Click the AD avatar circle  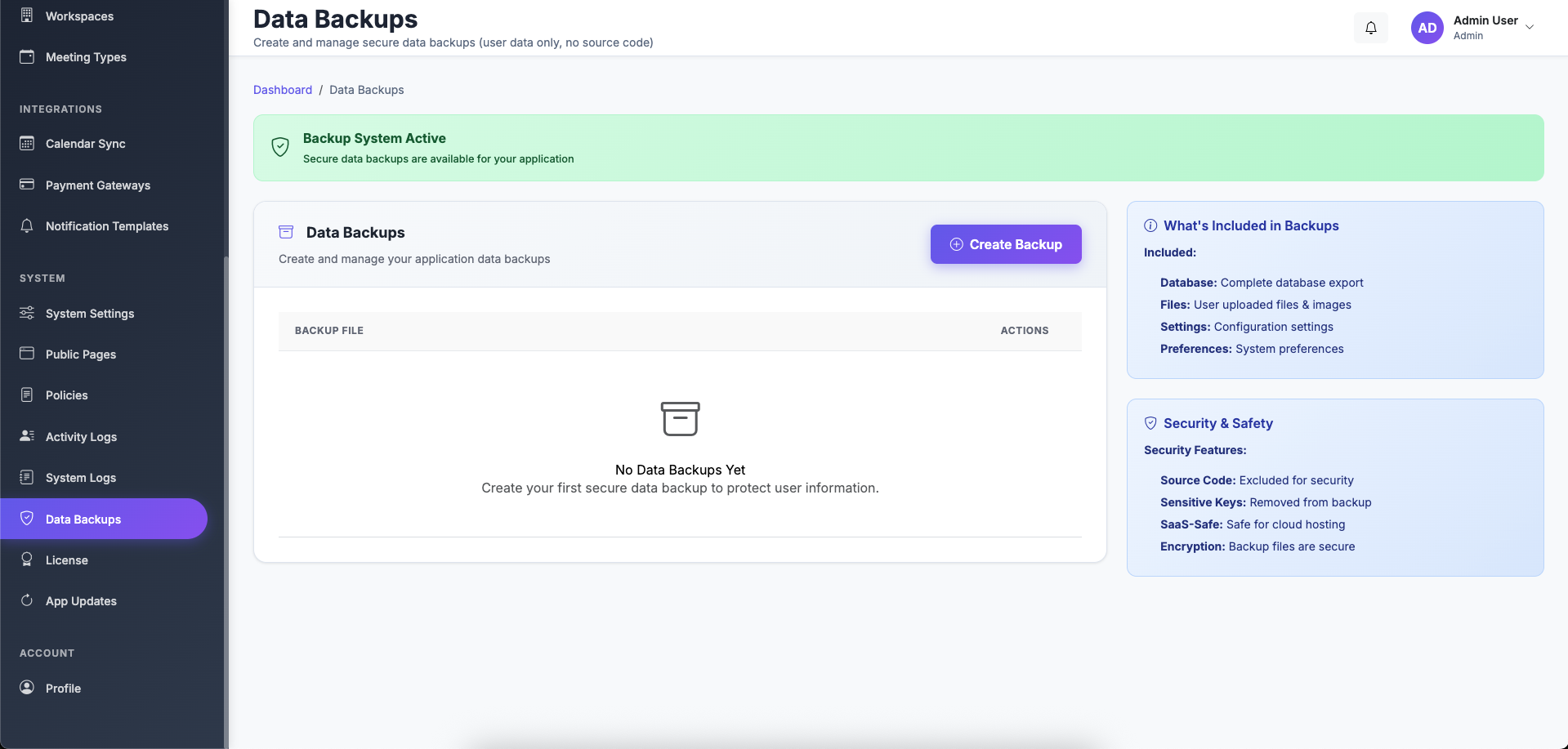(x=1427, y=27)
